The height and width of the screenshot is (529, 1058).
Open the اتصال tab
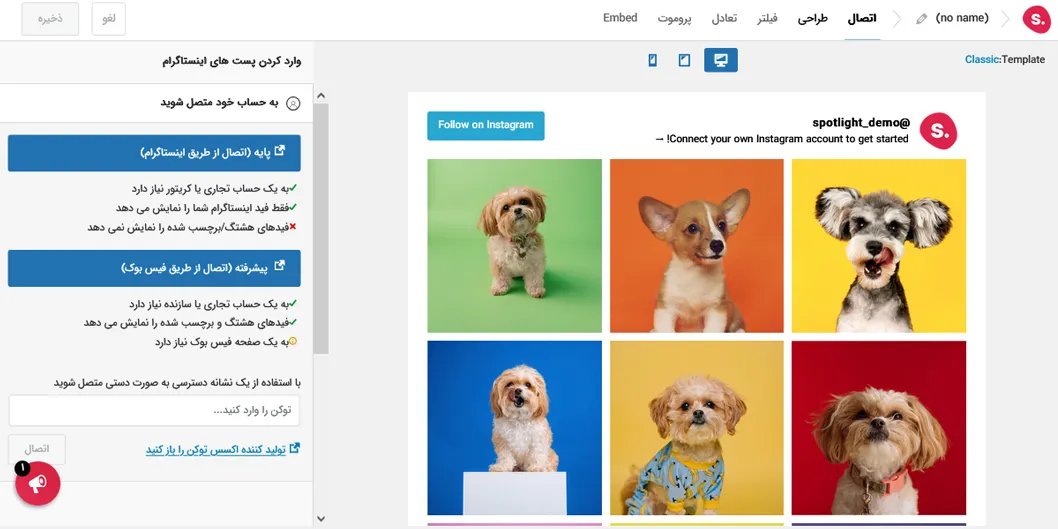(x=862, y=18)
